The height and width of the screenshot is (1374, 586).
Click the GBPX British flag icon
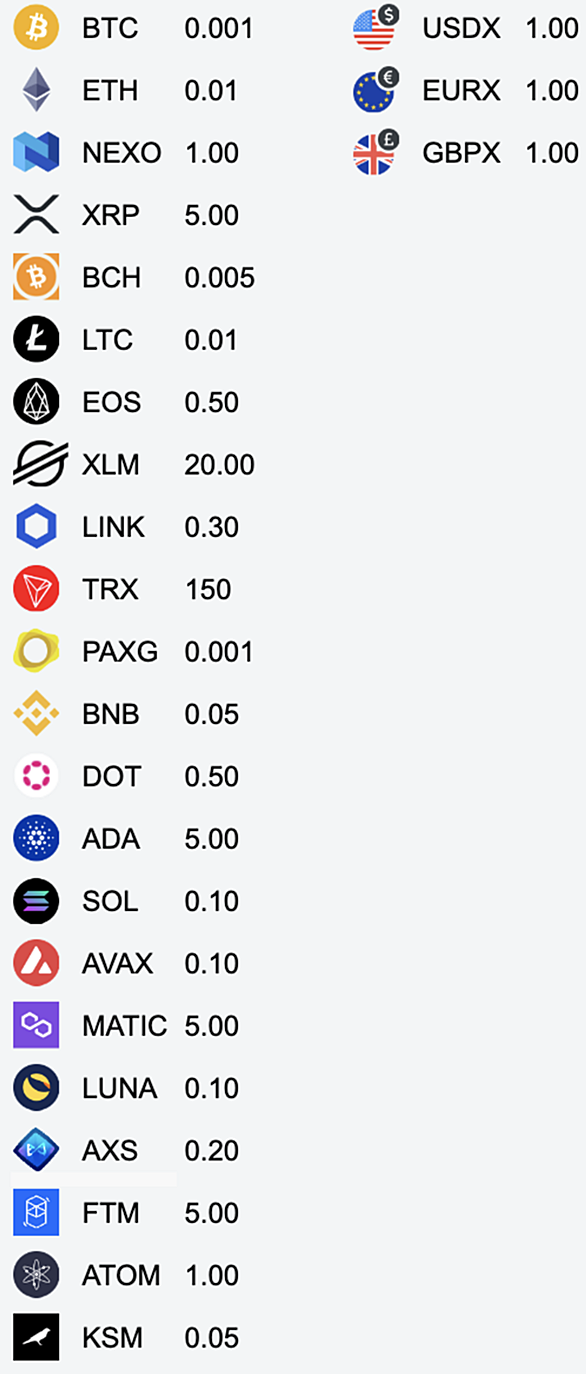(x=376, y=153)
